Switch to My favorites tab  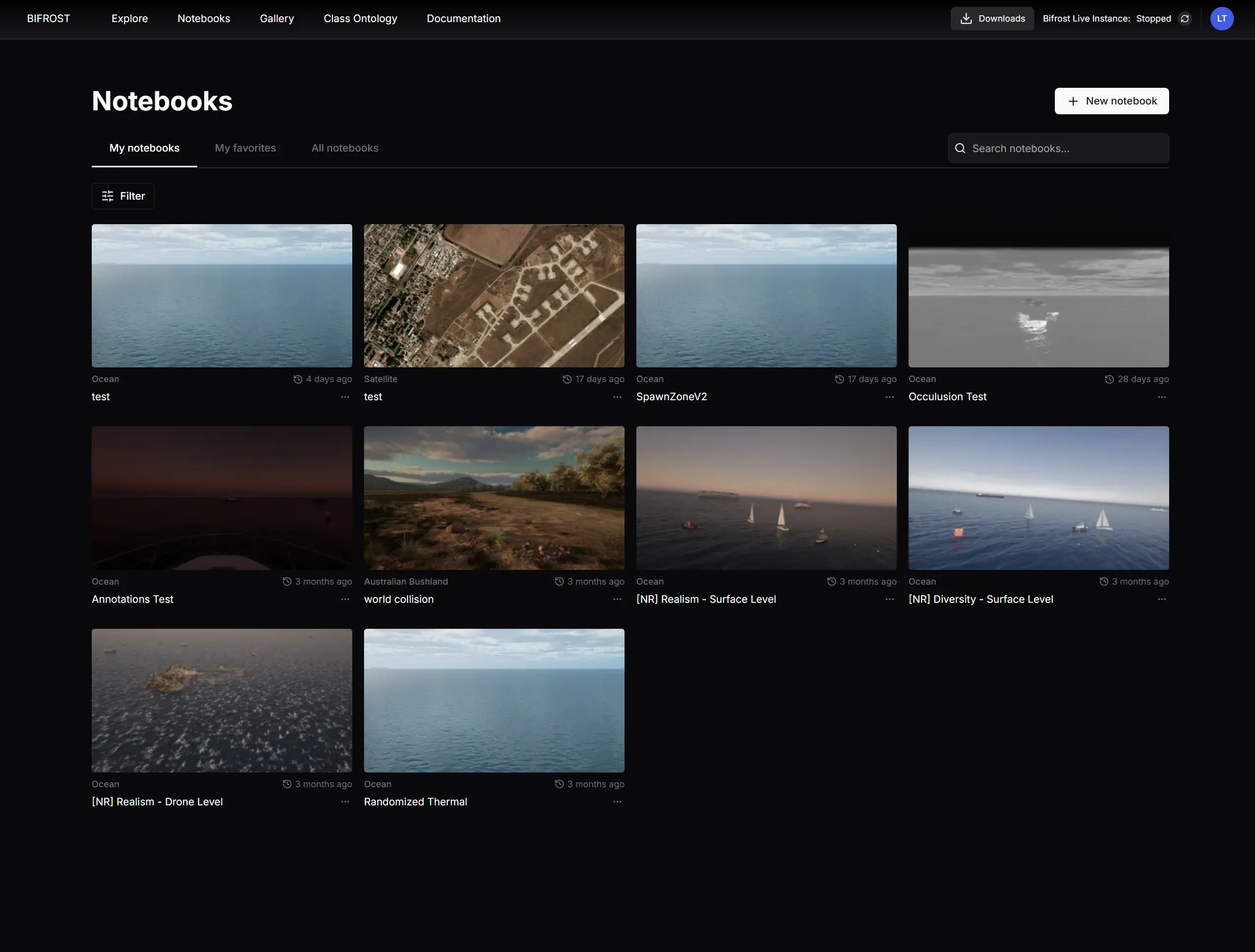coord(245,148)
